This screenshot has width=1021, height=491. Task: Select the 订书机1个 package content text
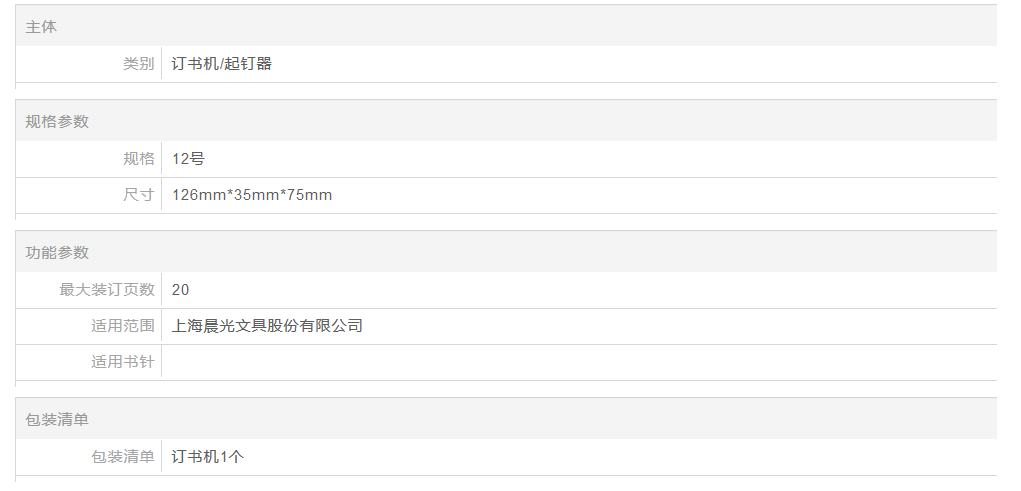pos(208,456)
